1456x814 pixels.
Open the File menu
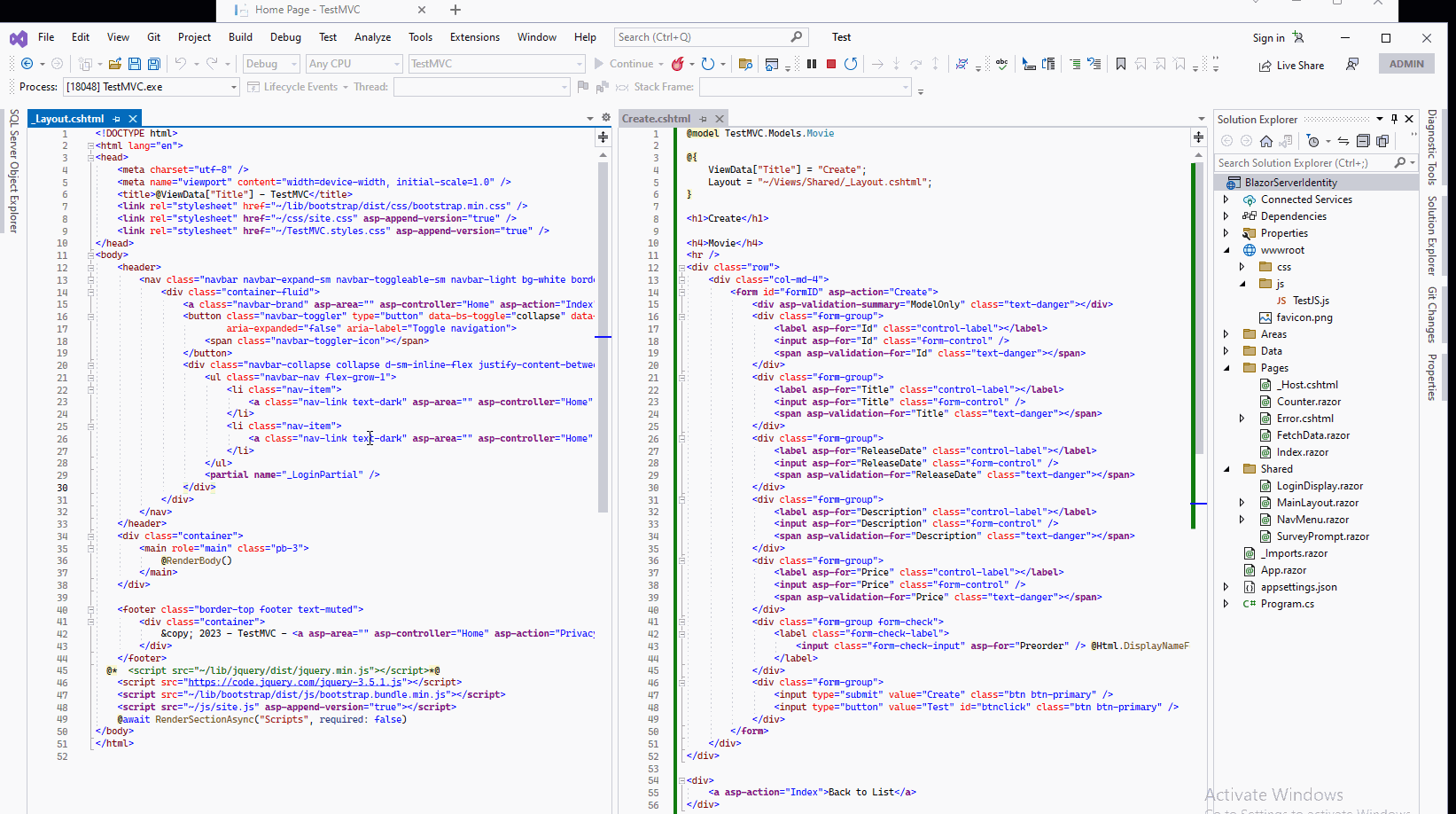46,37
